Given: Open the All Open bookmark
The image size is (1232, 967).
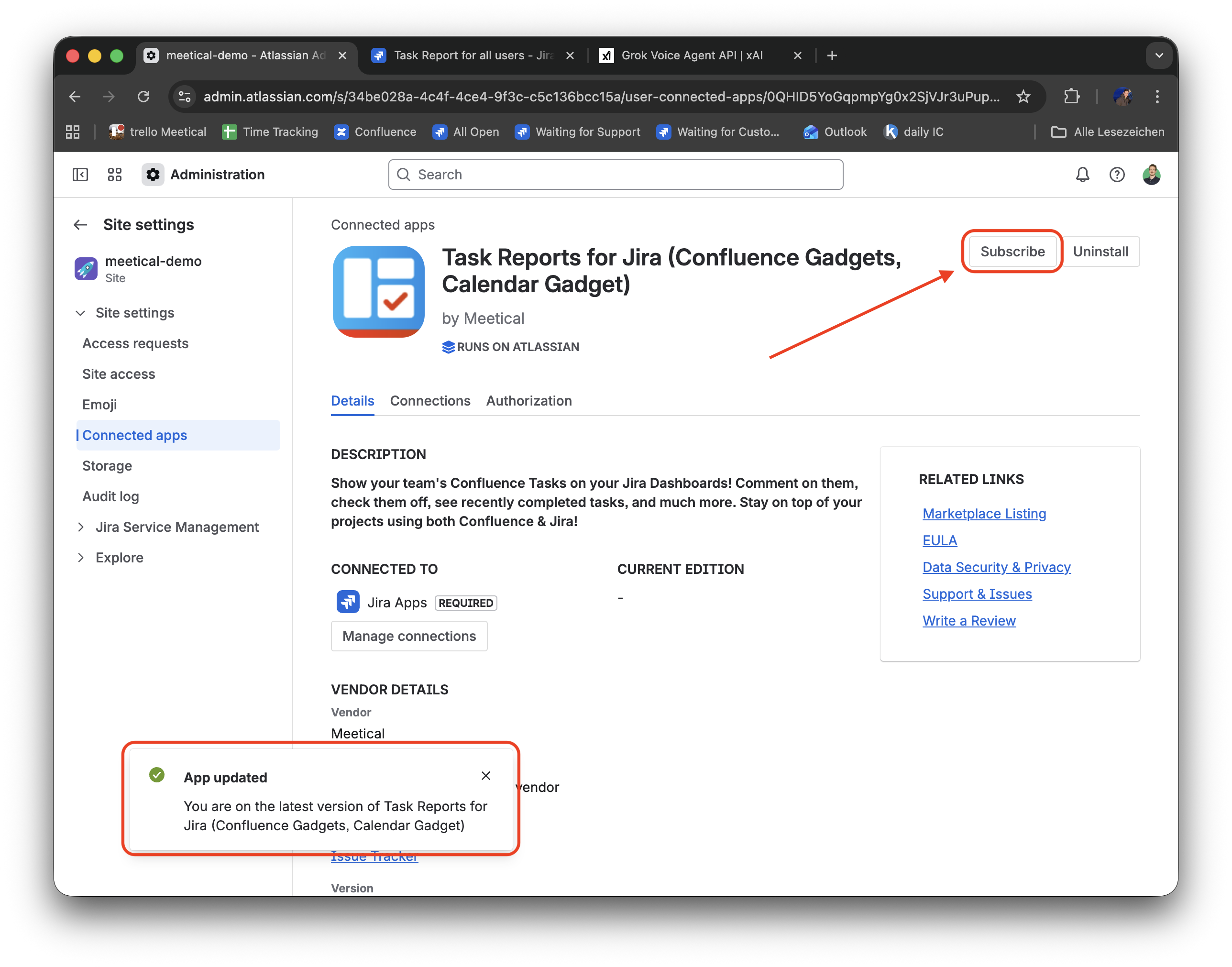Looking at the screenshot, I should pos(465,132).
